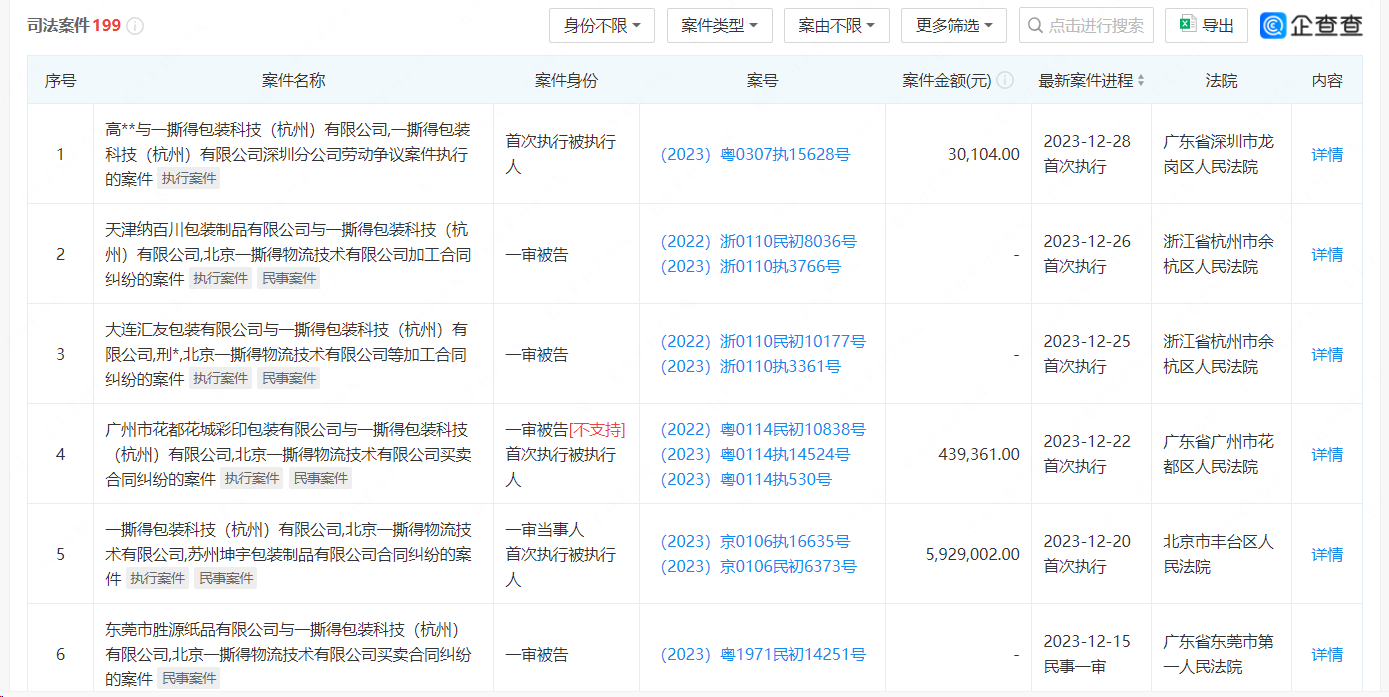Click the [不支持] label in row 4

pos(597,429)
